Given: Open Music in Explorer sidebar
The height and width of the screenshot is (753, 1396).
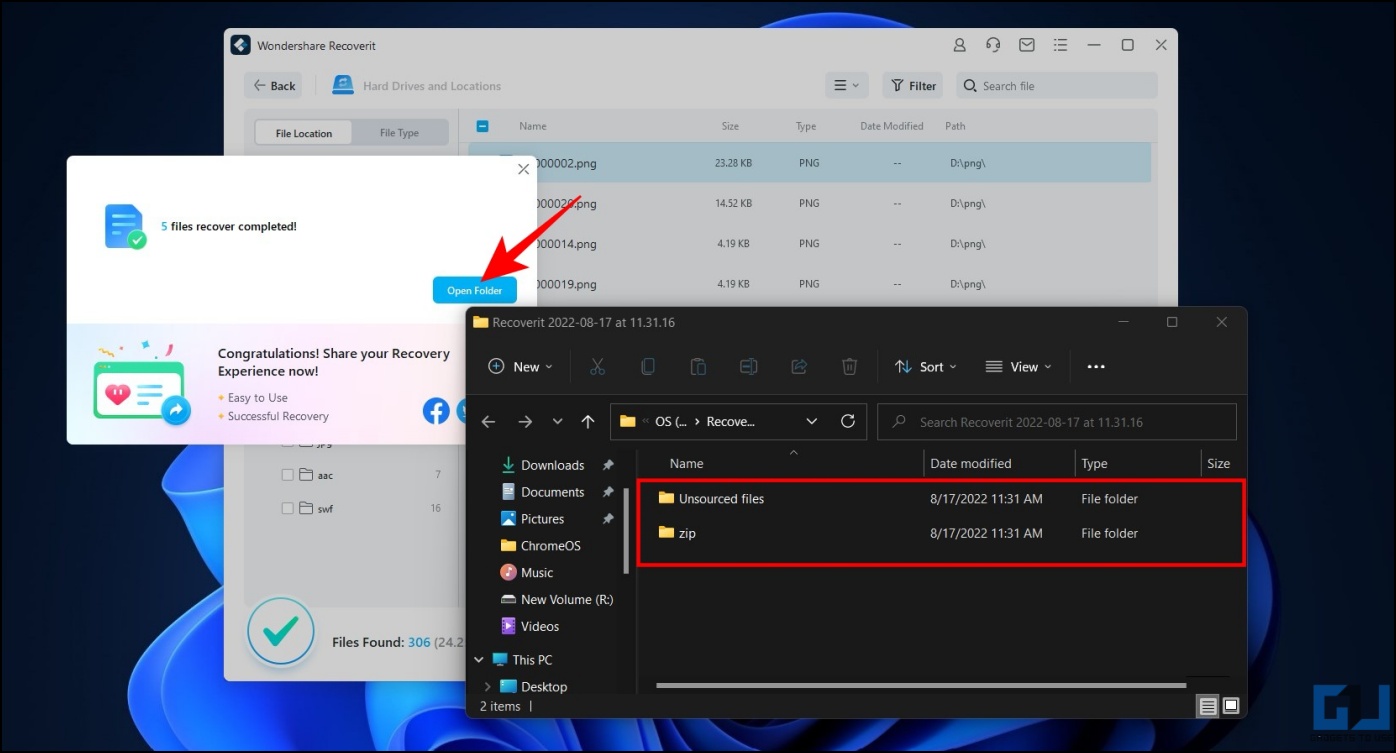Looking at the screenshot, I should tap(536, 573).
